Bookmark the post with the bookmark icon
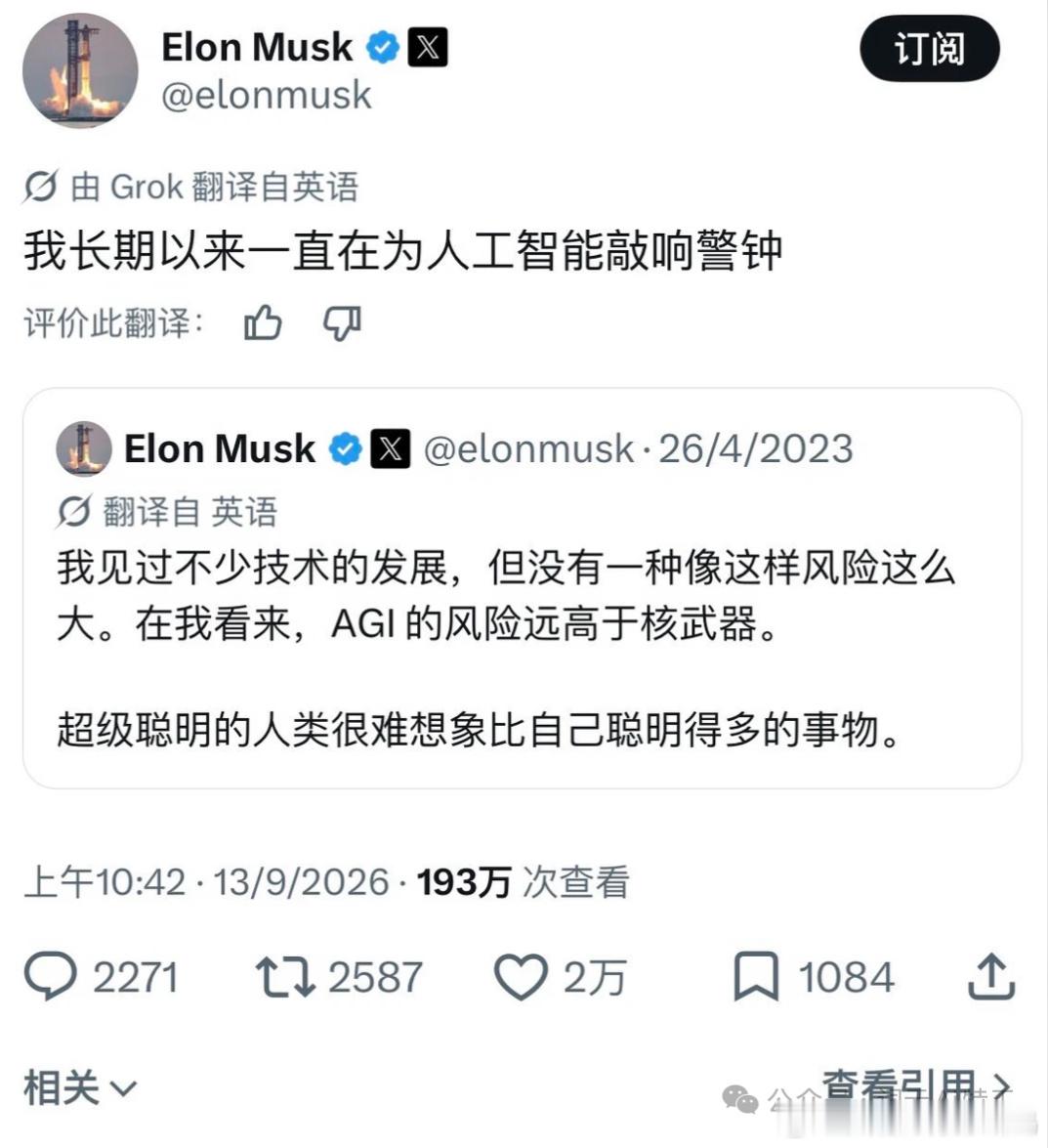 (x=756, y=976)
